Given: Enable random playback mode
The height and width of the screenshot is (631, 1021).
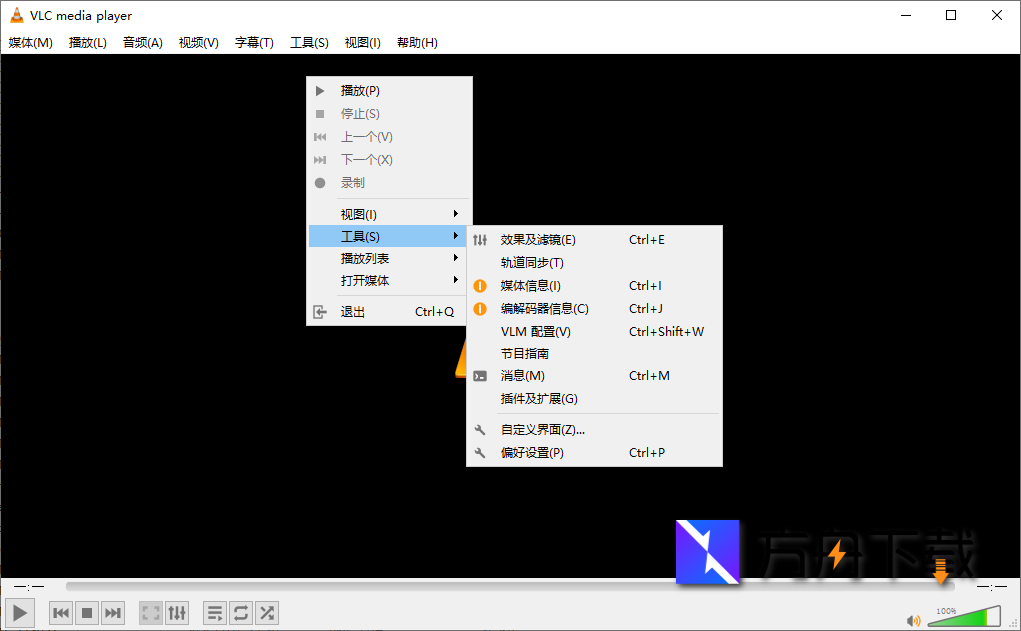Looking at the screenshot, I should tap(266, 612).
